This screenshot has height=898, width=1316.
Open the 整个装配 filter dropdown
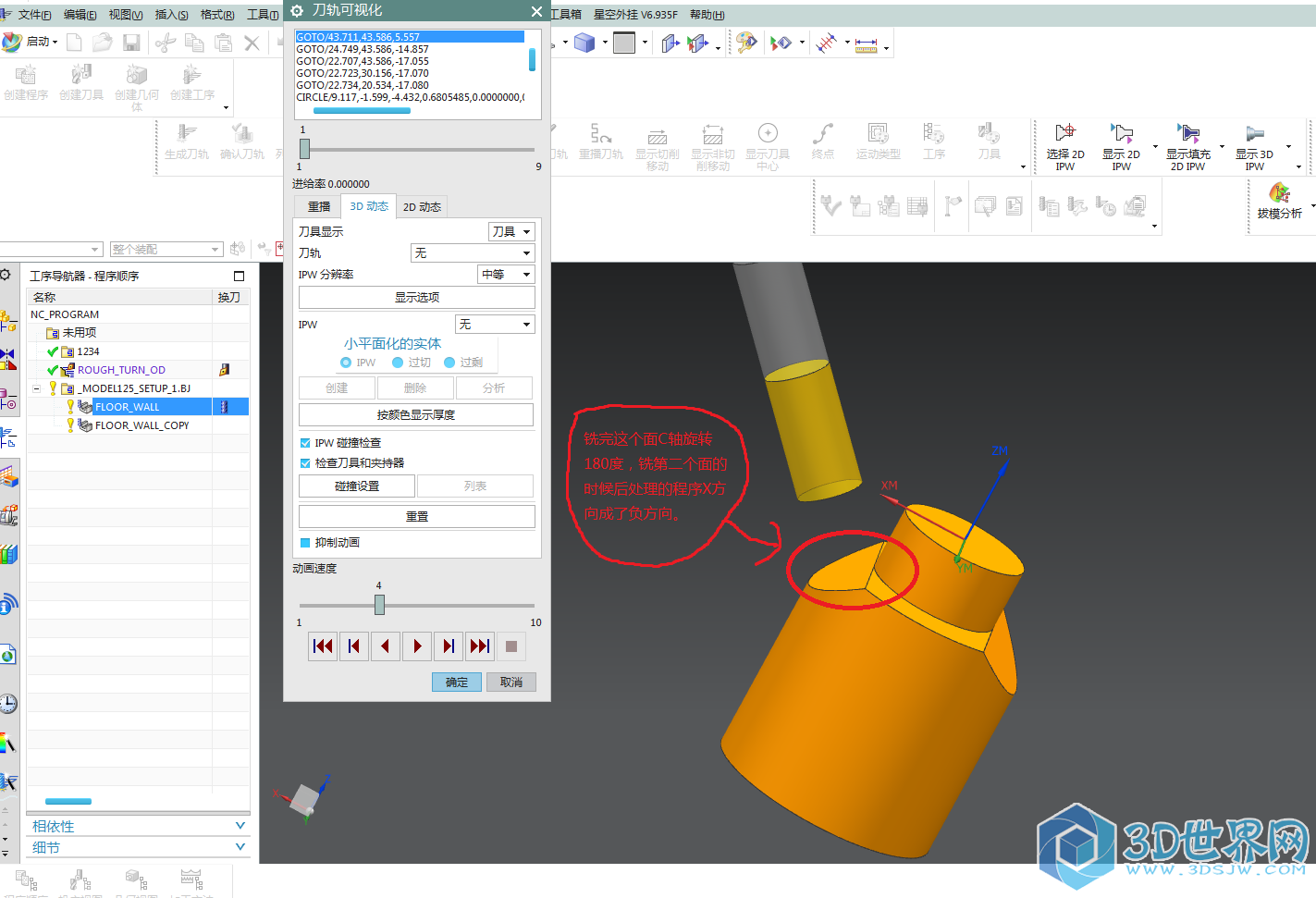[166, 250]
